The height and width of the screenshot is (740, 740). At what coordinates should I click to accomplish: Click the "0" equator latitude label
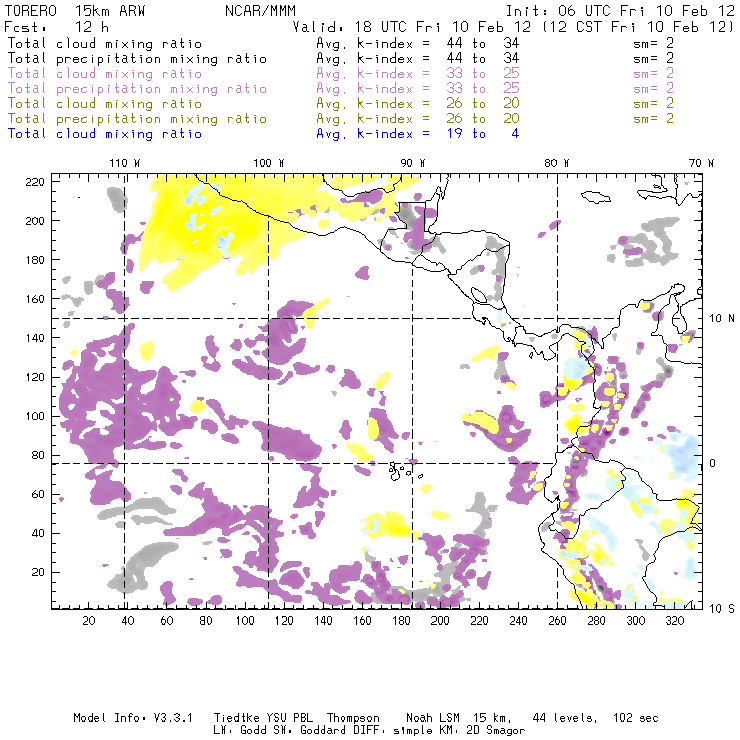click(x=713, y=463)
